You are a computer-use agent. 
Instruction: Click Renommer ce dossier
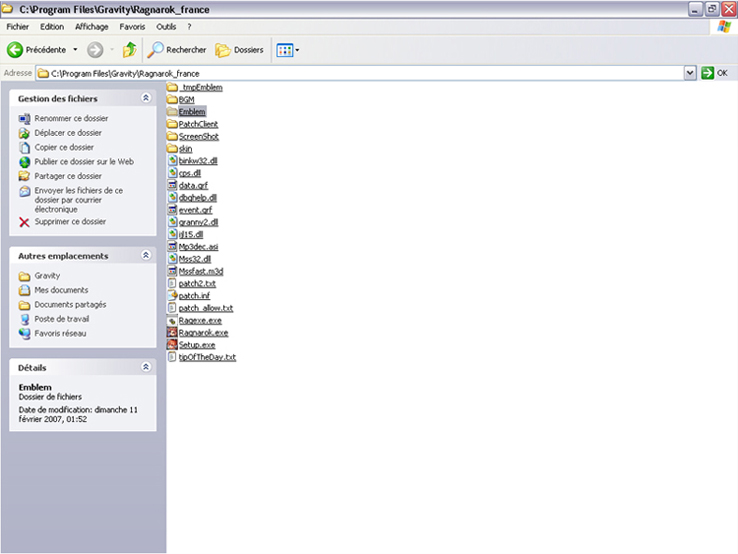point(71,118)
